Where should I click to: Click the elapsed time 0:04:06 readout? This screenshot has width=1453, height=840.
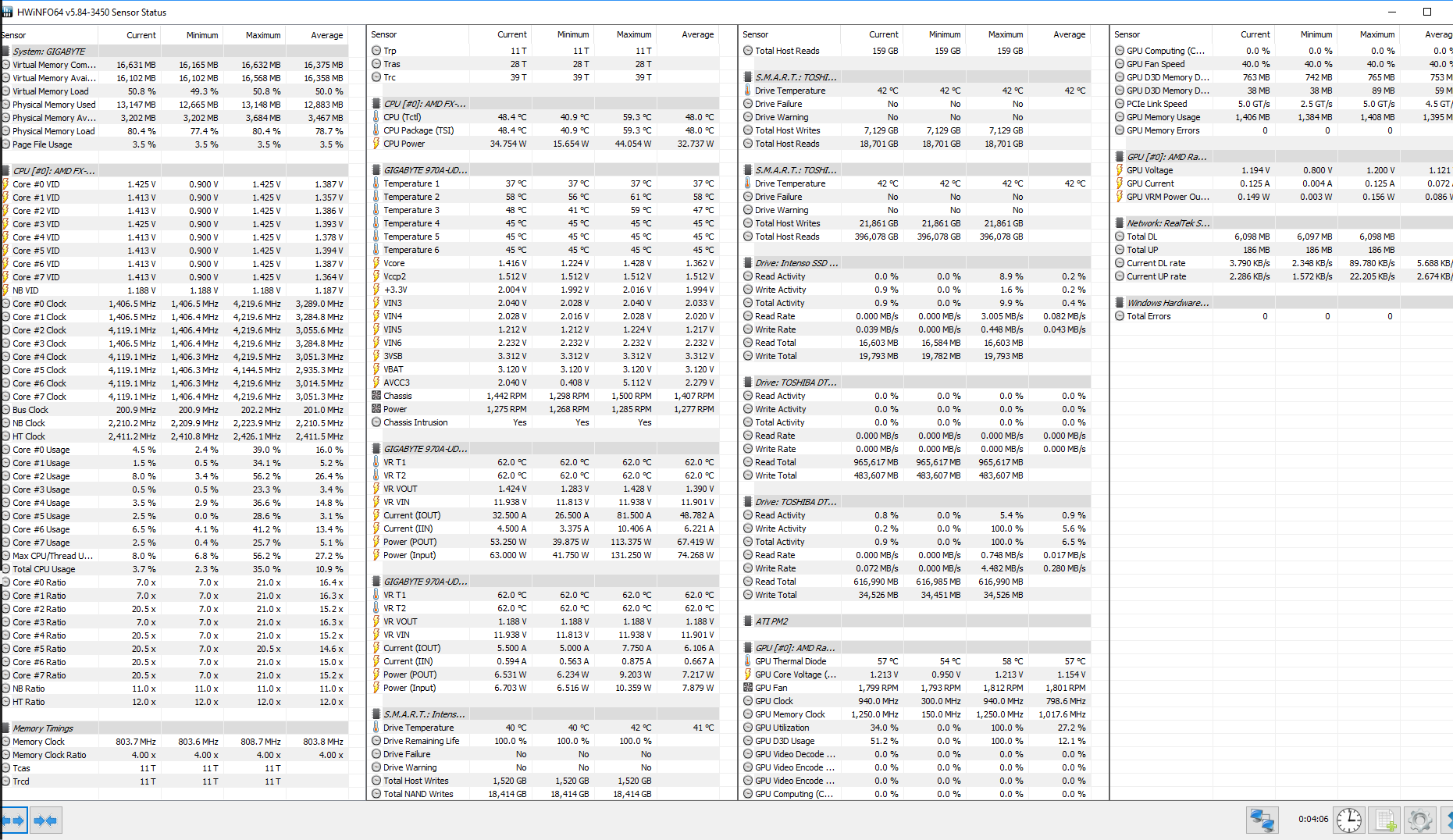coord(1313,820)
